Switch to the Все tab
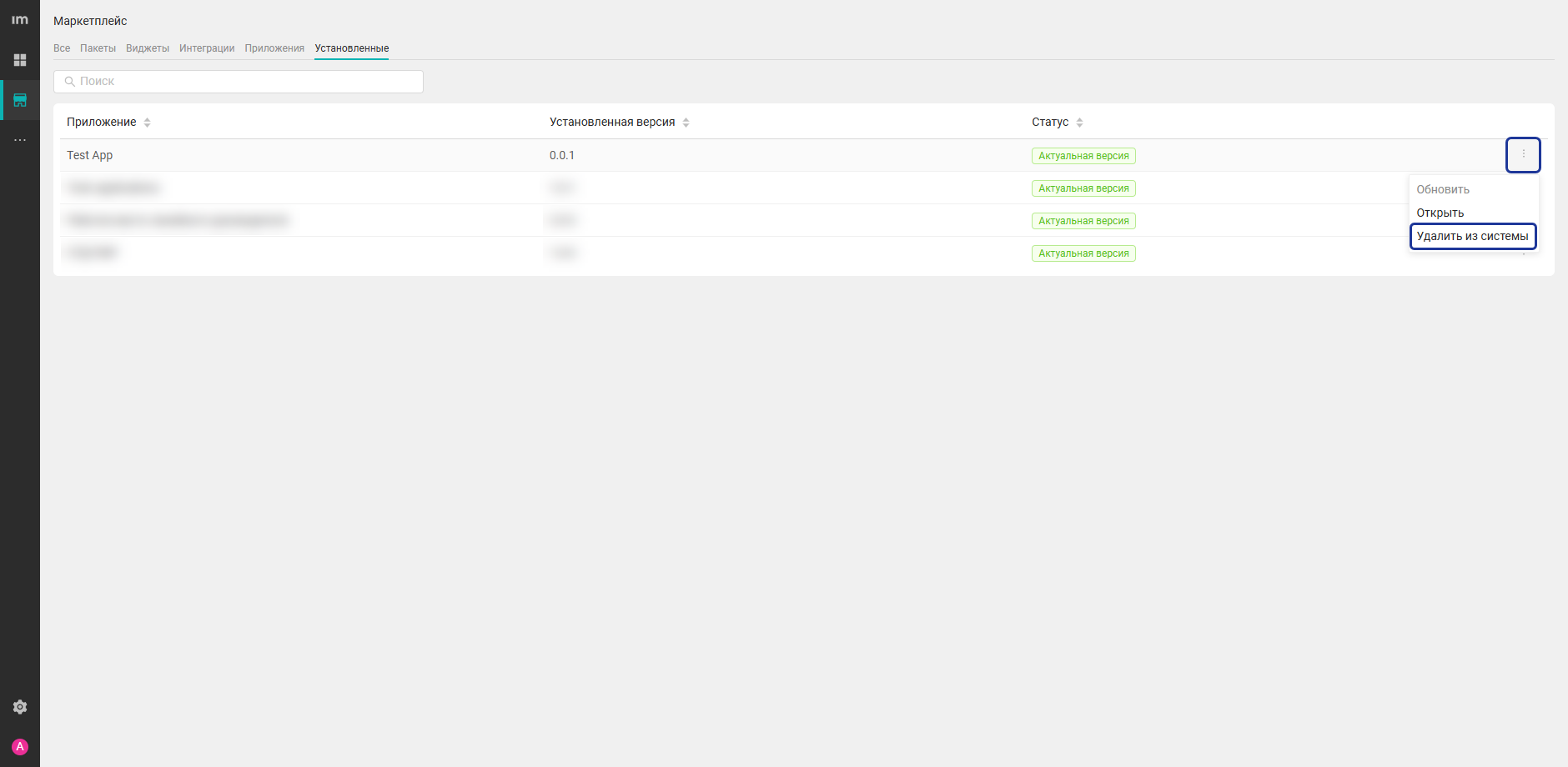Screen dimensions: 1568x767 (x=62, y=48)
